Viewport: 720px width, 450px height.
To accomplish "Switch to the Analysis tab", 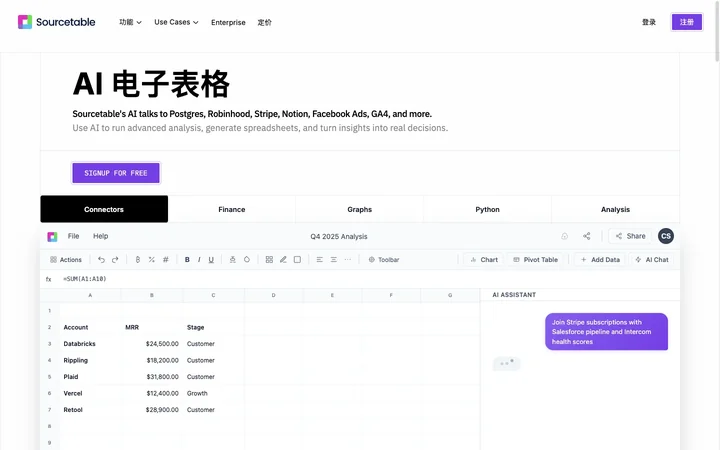I will pyautogui.click(x=615, y=209).
